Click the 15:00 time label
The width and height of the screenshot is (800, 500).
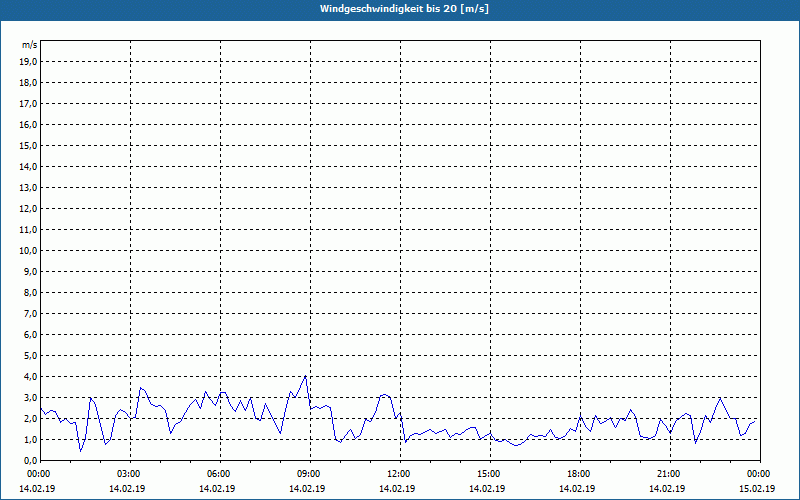(x=491, y=474)
